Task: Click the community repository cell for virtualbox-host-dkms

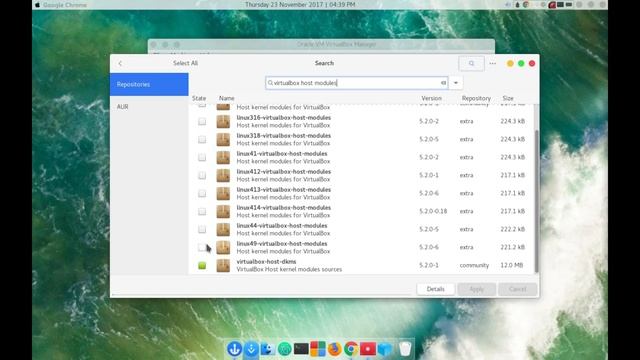Action: (x=474, y=265)
